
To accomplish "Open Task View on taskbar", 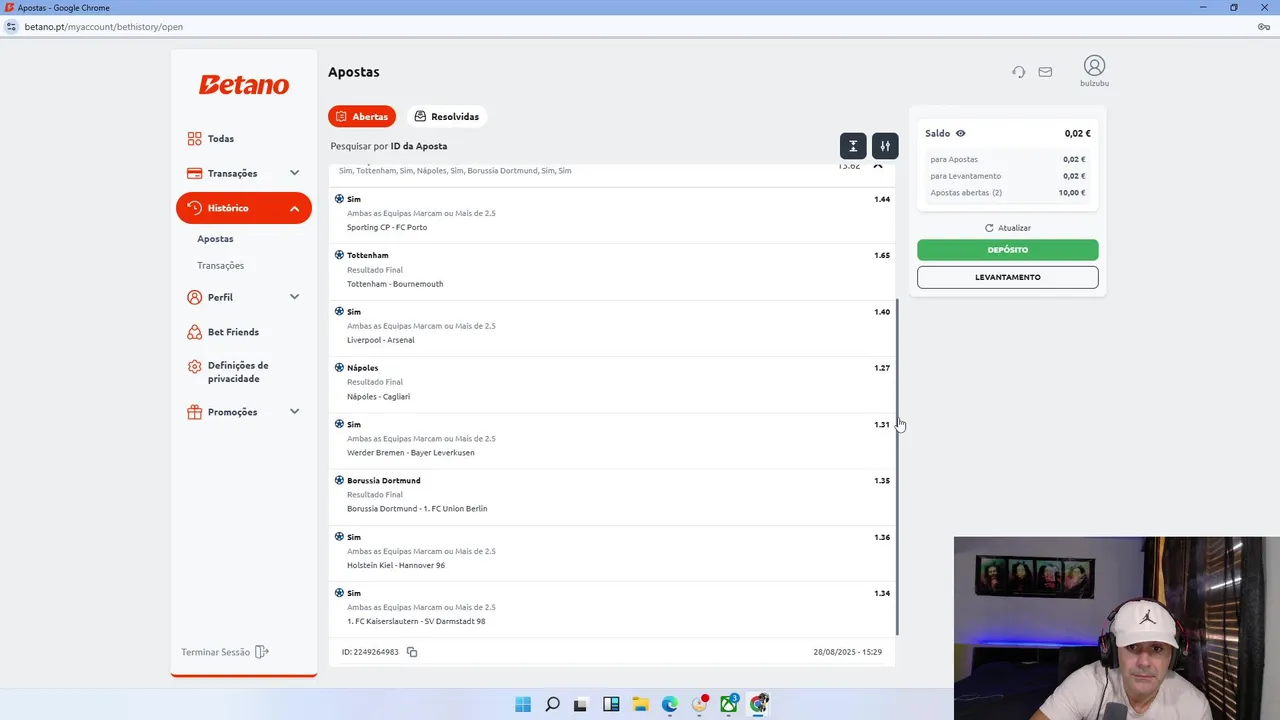I will coord(581,704).
